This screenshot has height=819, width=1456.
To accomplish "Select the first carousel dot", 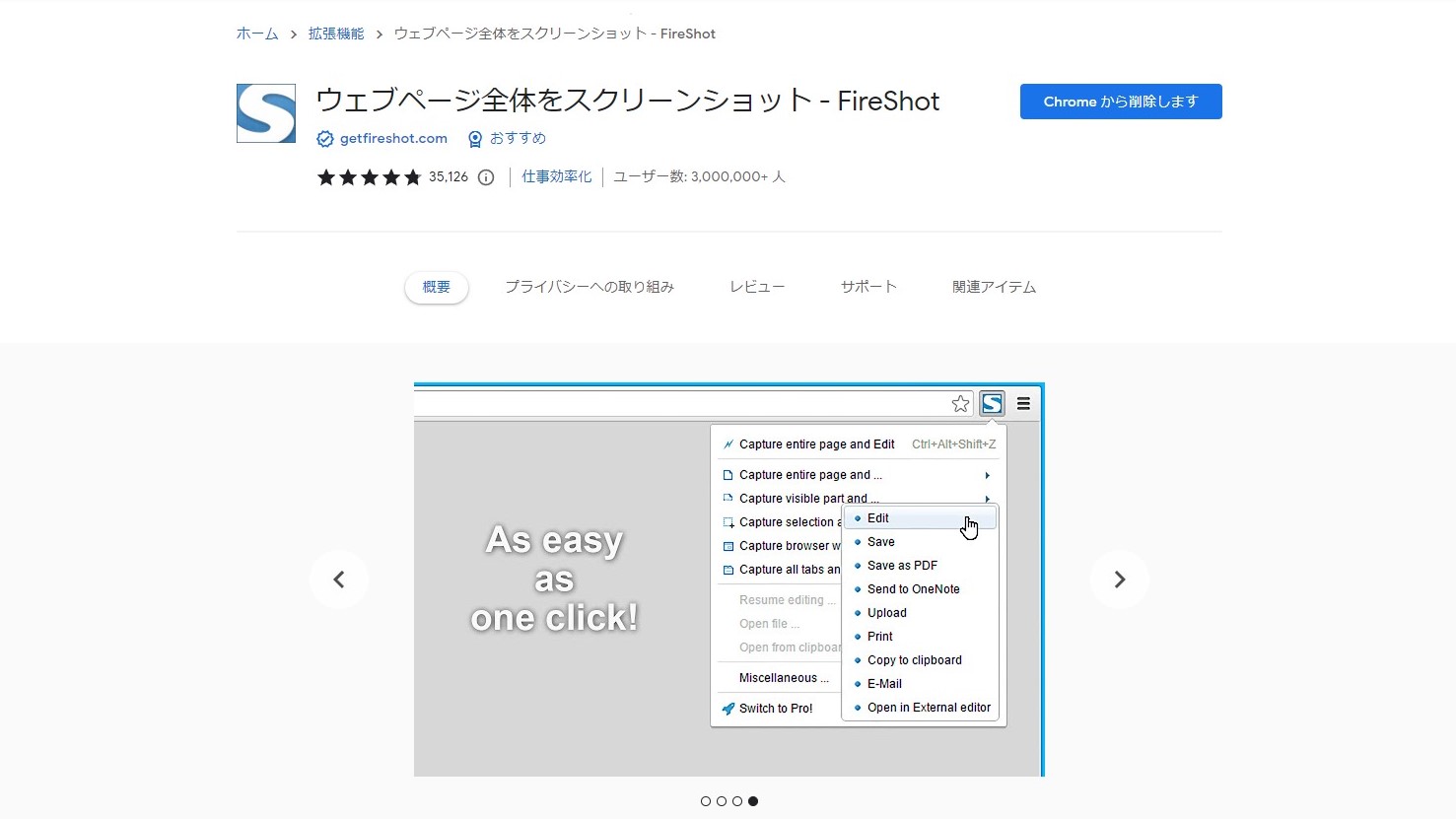I will (x=706, y=801).
